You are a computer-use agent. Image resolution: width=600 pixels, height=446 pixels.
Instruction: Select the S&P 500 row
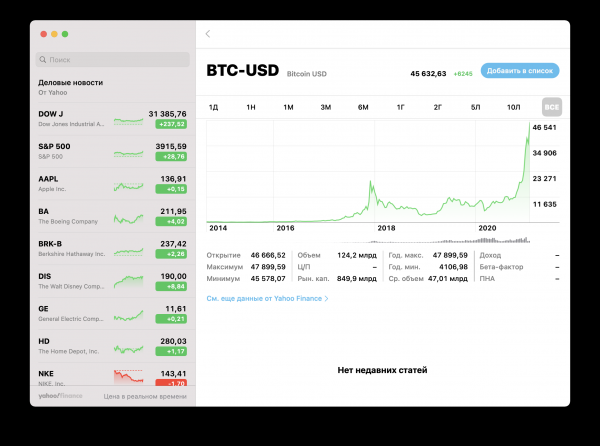[112, 151]
